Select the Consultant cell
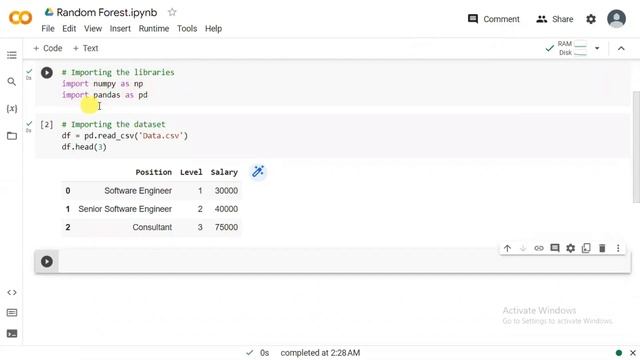This screenshot has height=360, width=640. (152, 227)
